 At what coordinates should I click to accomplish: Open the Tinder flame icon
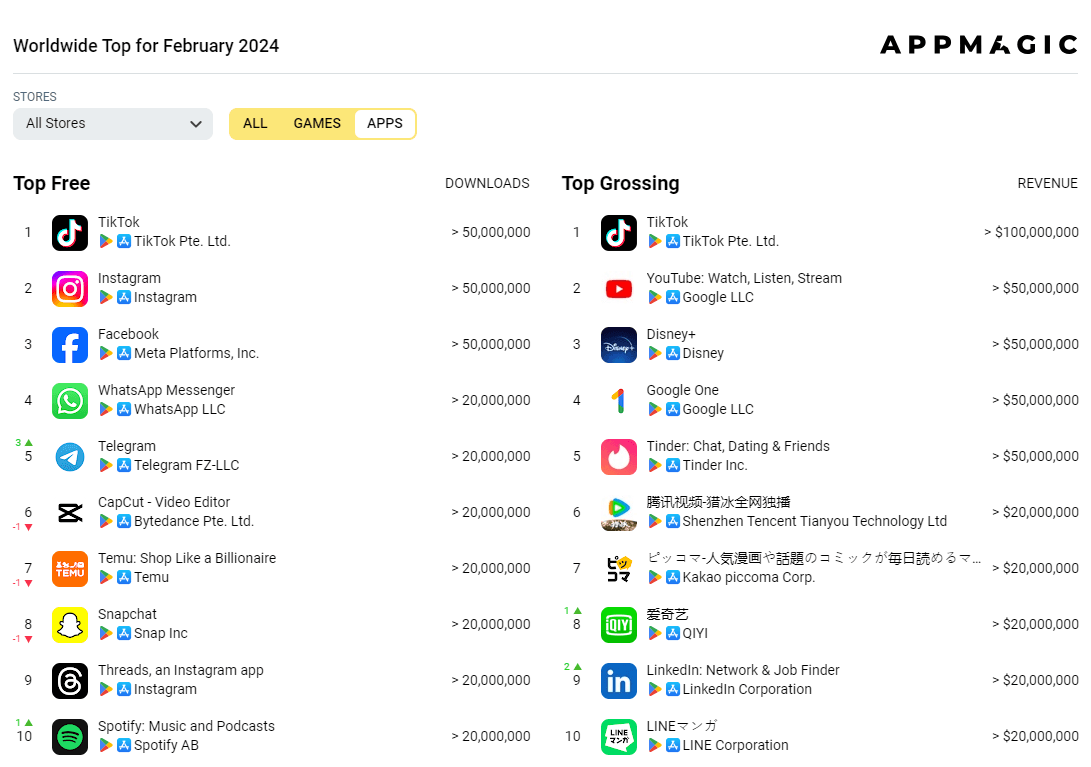click(x=619, y=457)
